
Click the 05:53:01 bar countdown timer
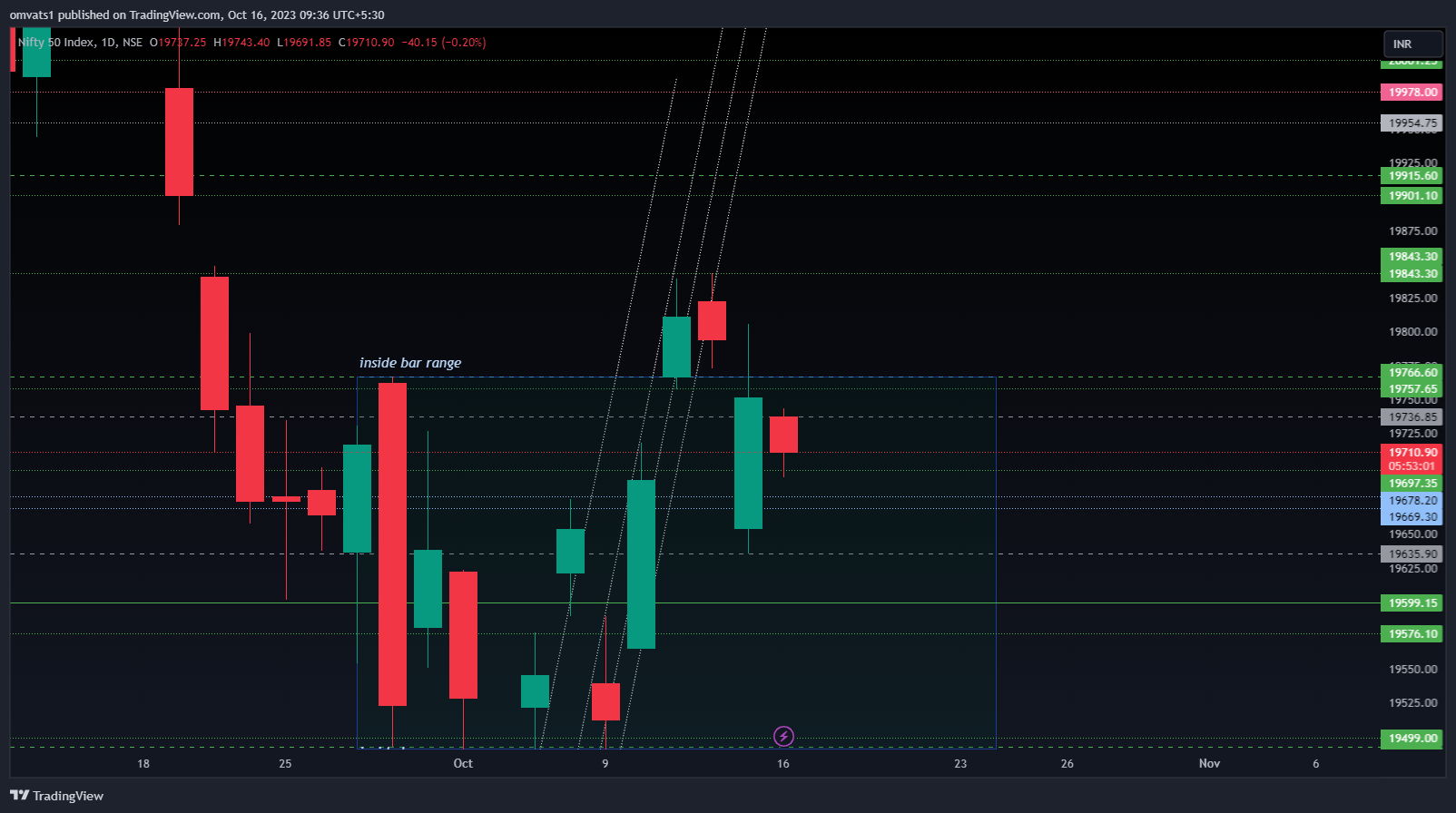tap(1412, 466)
